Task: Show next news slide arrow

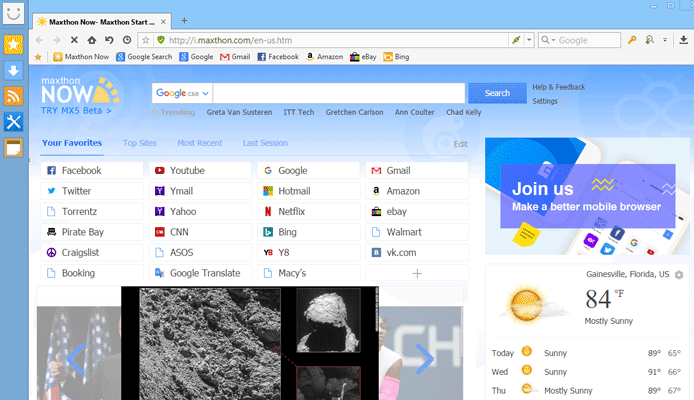Action: (x=424, y=359)
